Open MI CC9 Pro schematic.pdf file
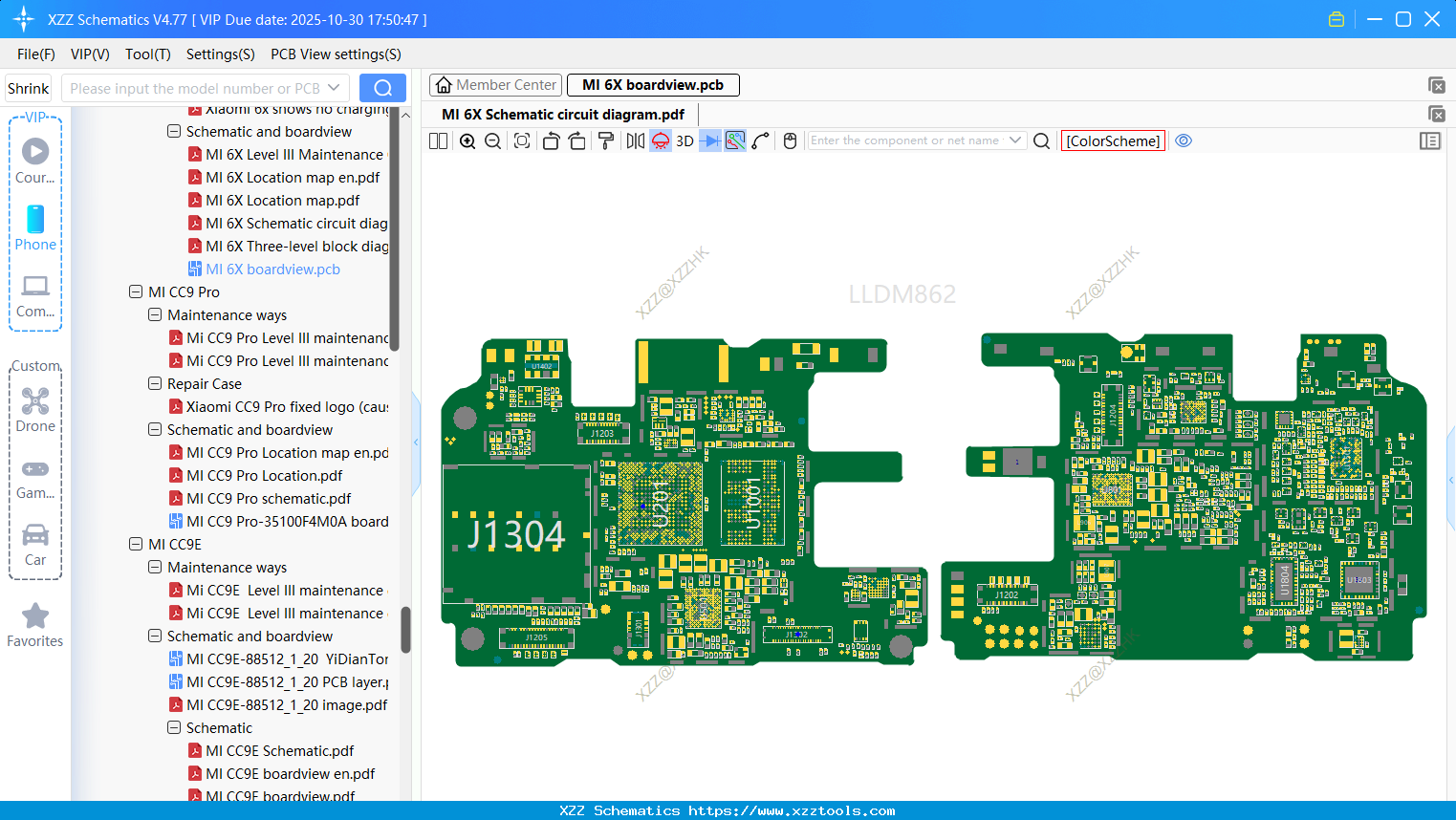1456x820 pixels. 269,499
